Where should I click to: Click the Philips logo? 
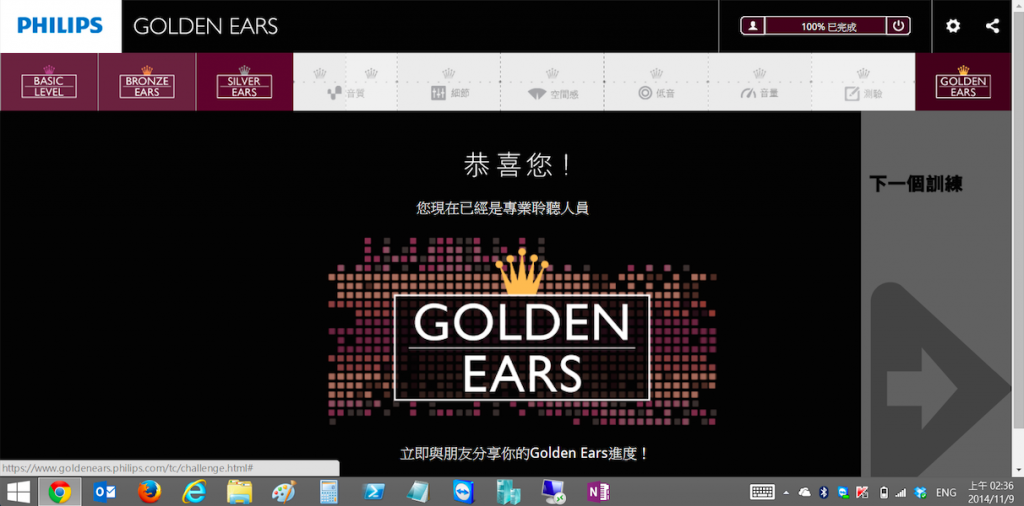tap(60, 26)
